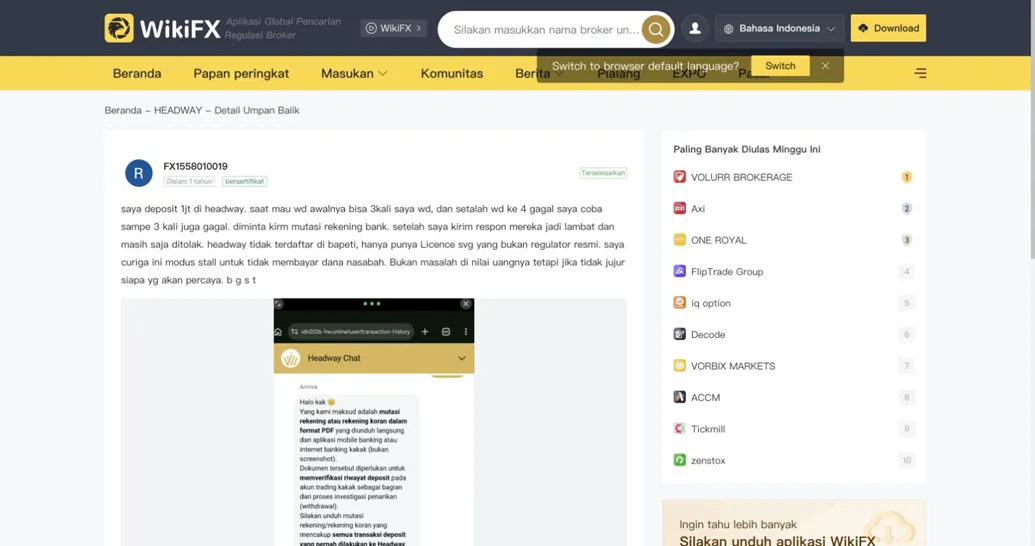Screen dimensions: 1035x546
Task: Go to Beranda tab
Action: pyautogui.click(x=137, y=73)
